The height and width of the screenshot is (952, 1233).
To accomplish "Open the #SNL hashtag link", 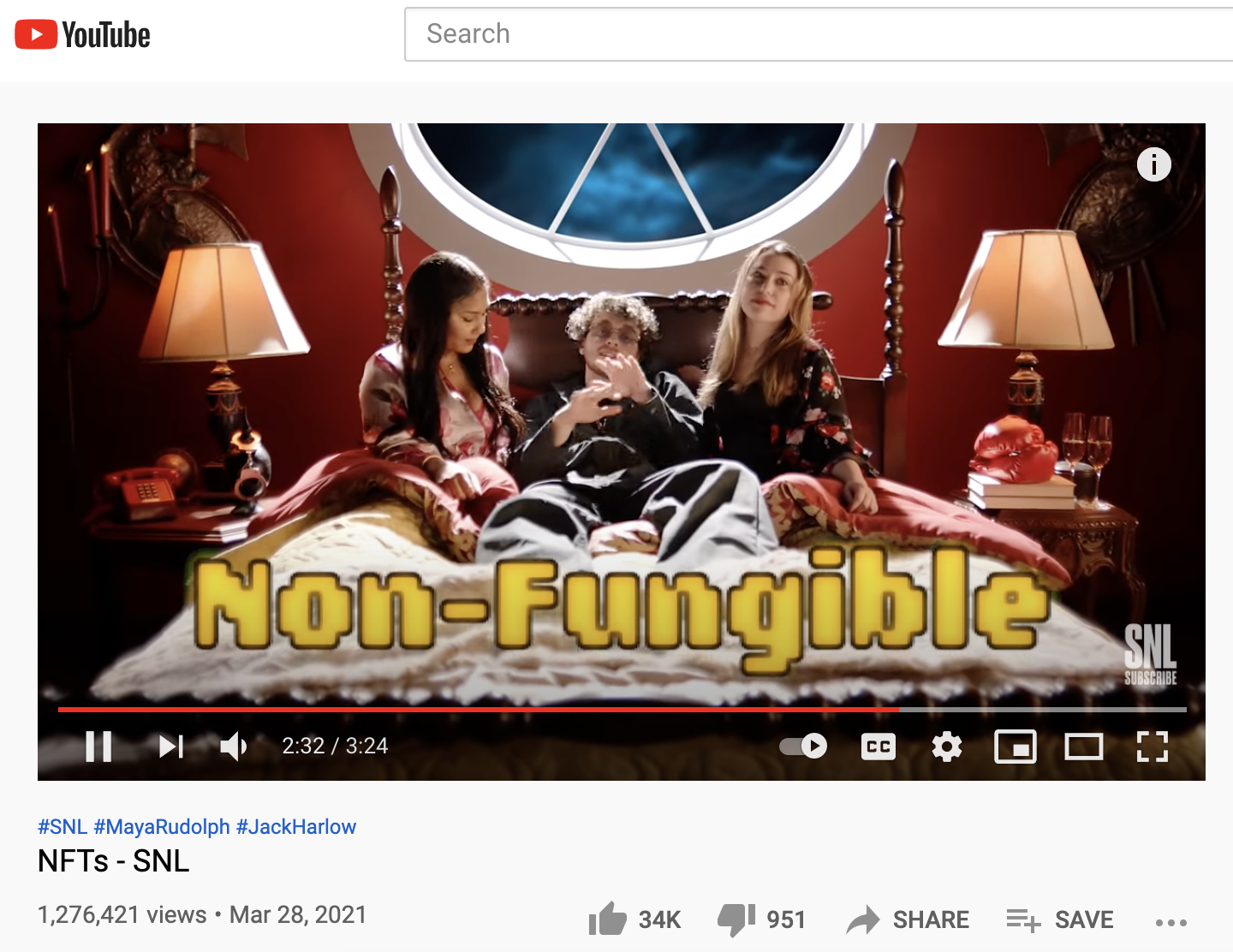I will tap(63, 827).
